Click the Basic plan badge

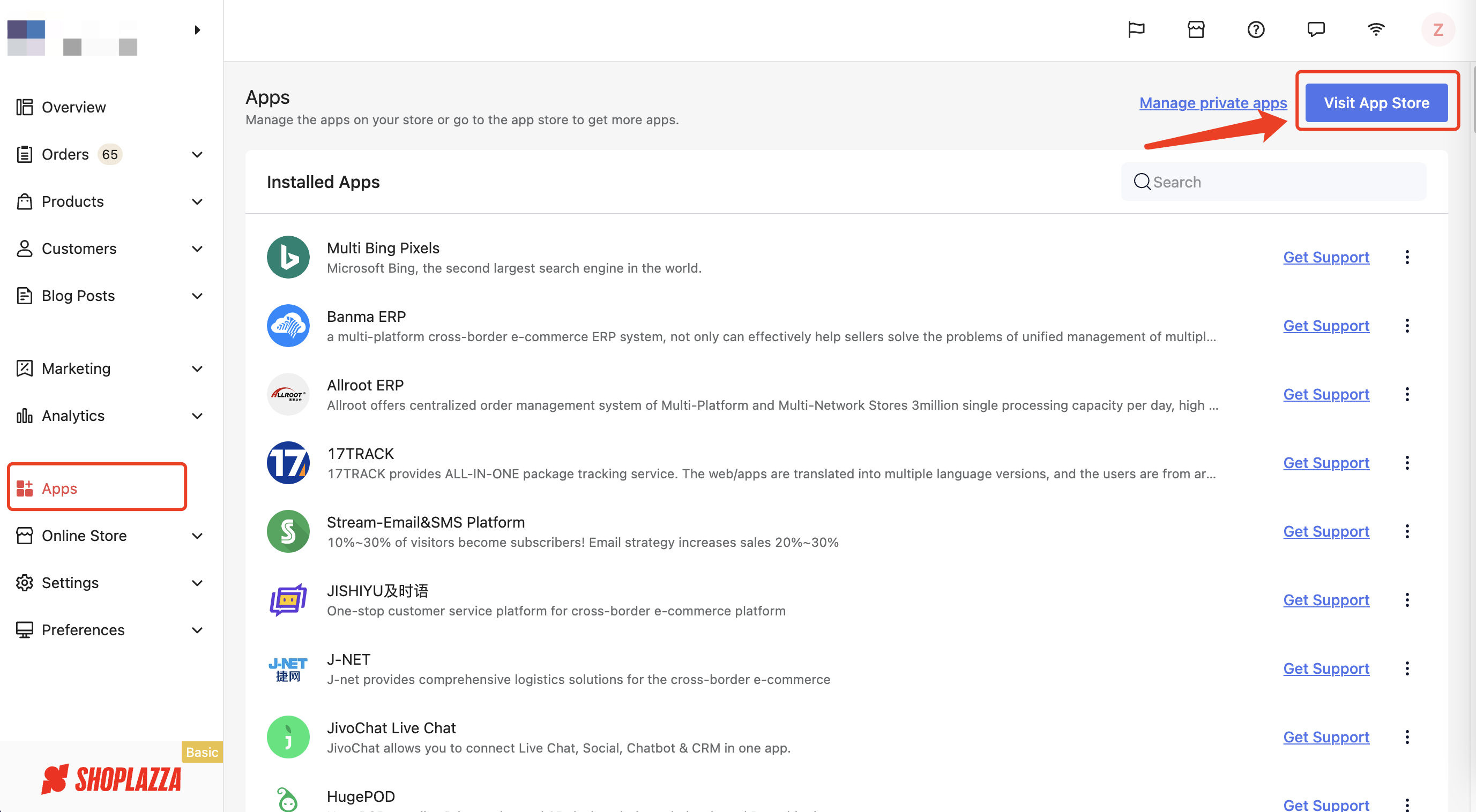202,752
